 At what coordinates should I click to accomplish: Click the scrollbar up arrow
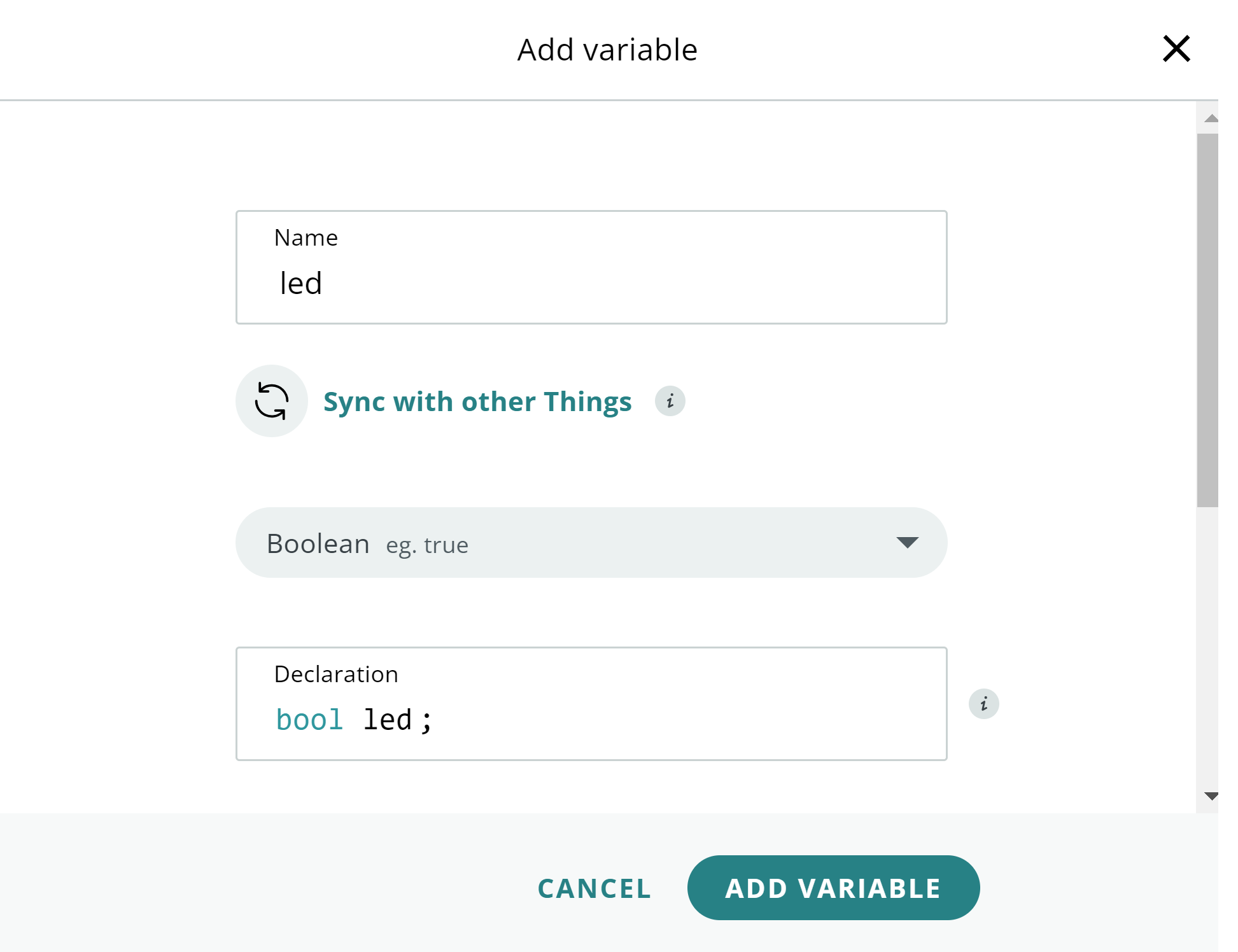(1211, 118)
